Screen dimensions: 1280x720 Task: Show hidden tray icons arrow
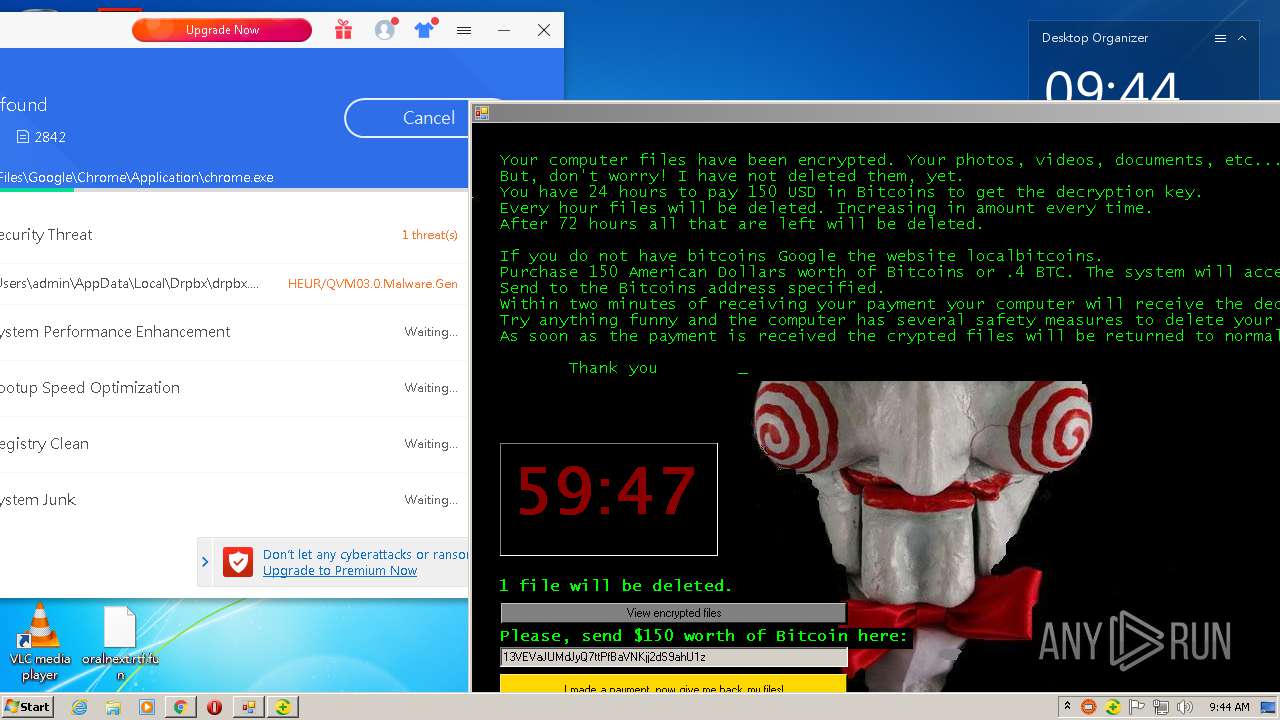(1067, 707)
